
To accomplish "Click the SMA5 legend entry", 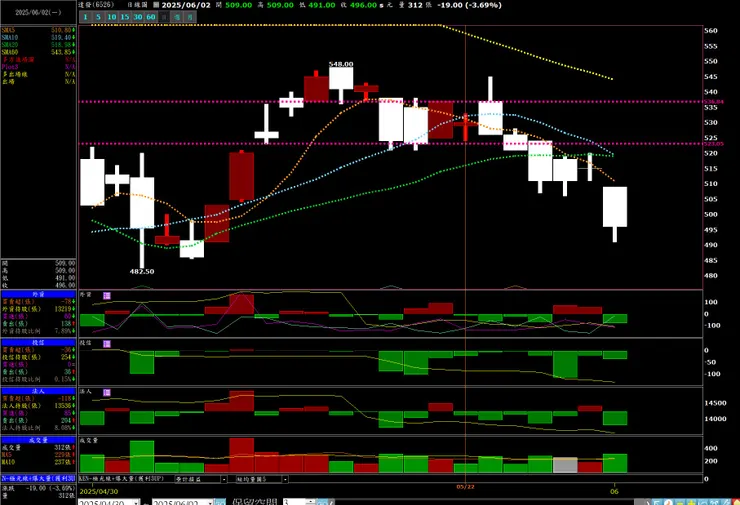I will (38, 30).
